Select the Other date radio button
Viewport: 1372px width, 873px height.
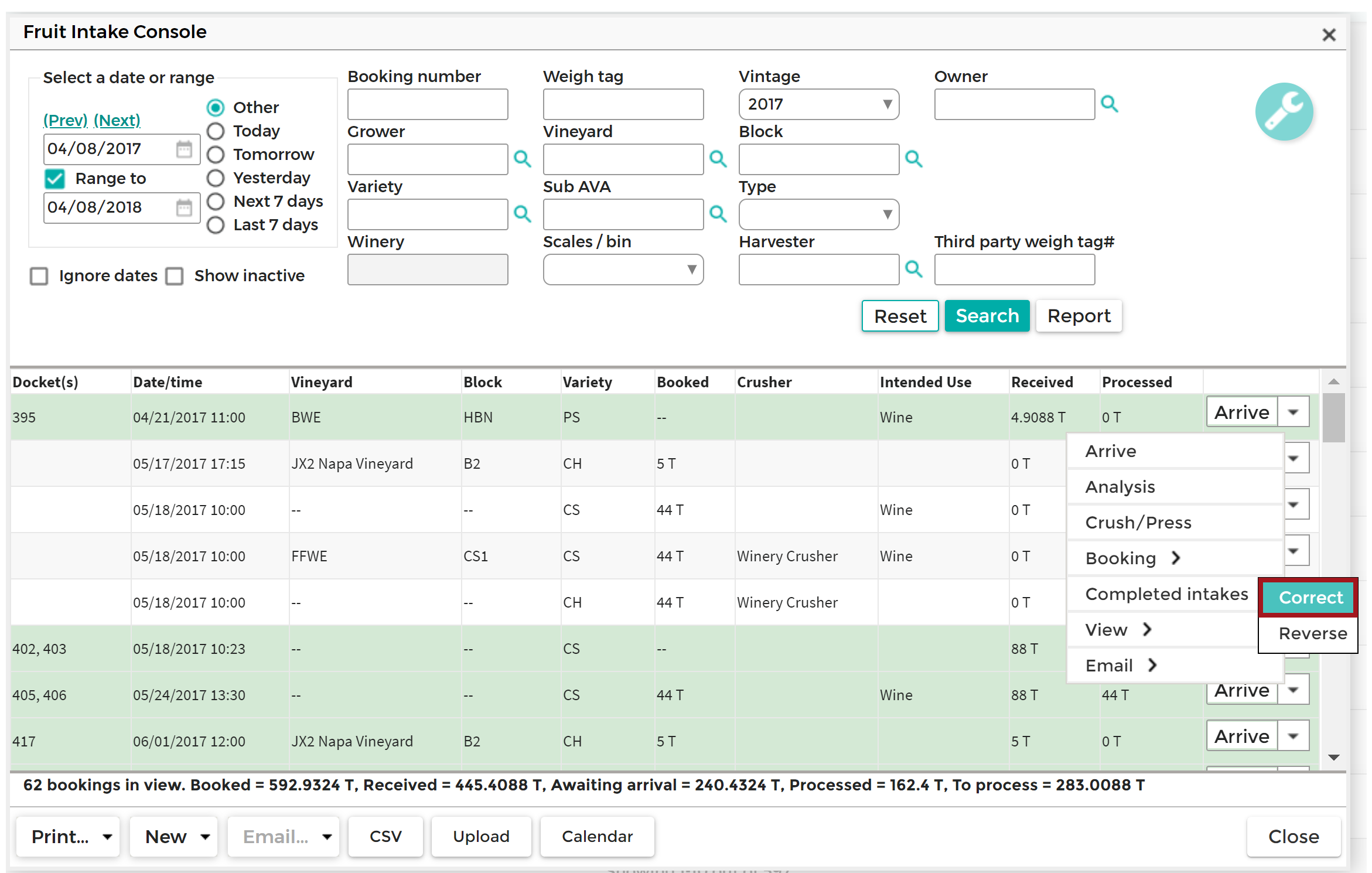tap(216, 107)
